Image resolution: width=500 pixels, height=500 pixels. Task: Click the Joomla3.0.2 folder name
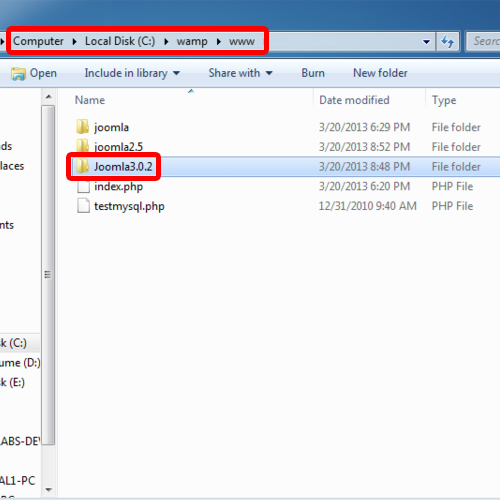tap(123, 166)
